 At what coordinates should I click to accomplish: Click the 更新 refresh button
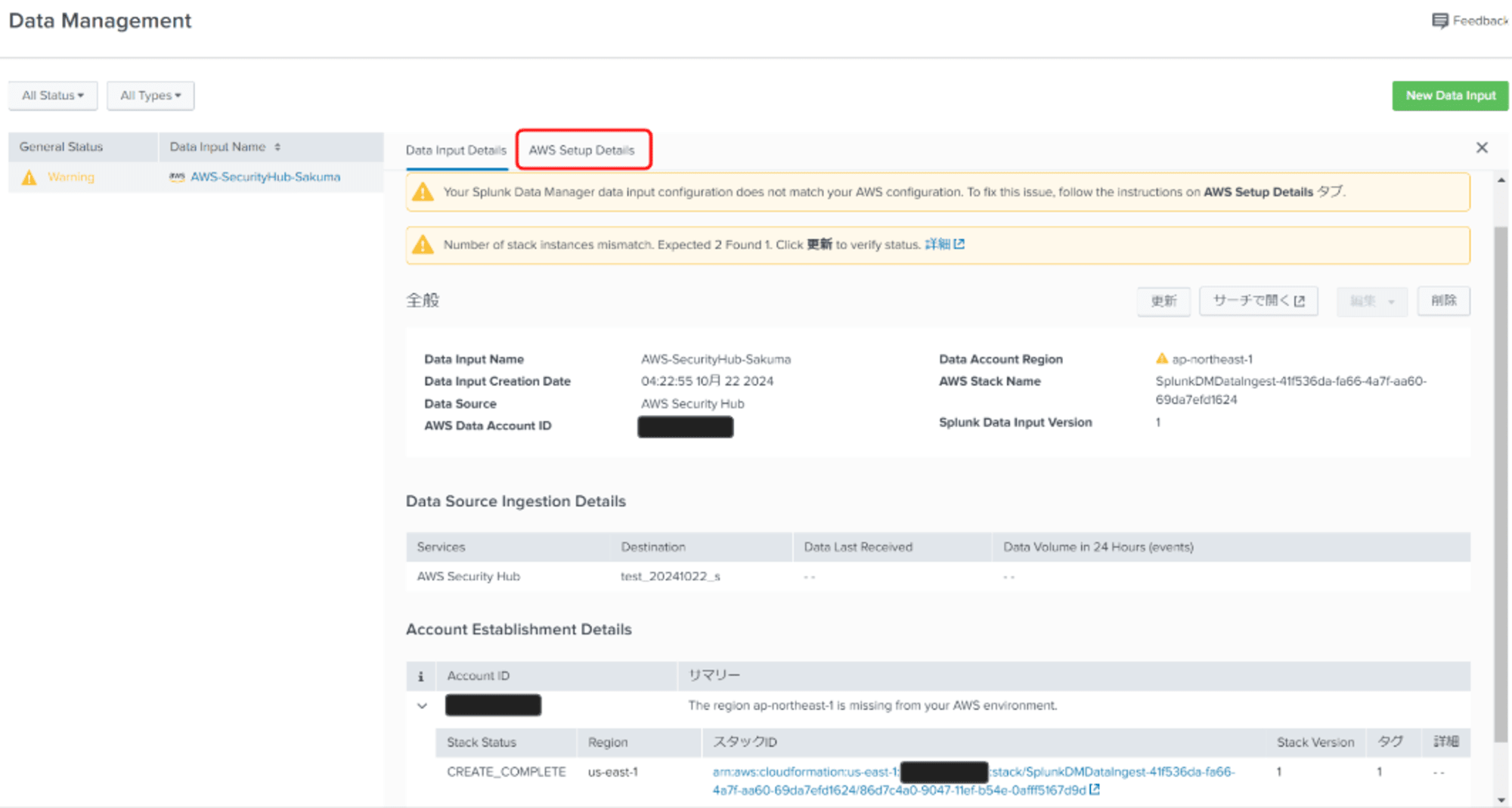1163,301
